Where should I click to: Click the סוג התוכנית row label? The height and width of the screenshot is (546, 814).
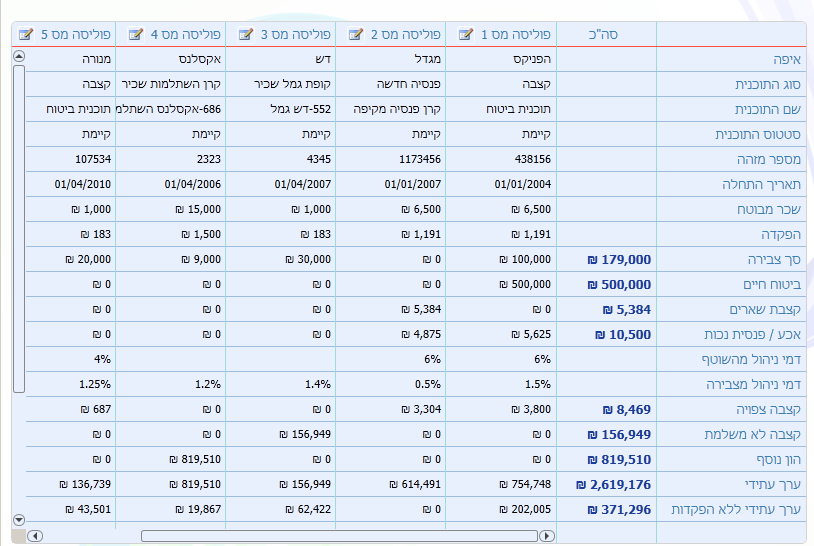pyautogui.click(x=768, y=85)
